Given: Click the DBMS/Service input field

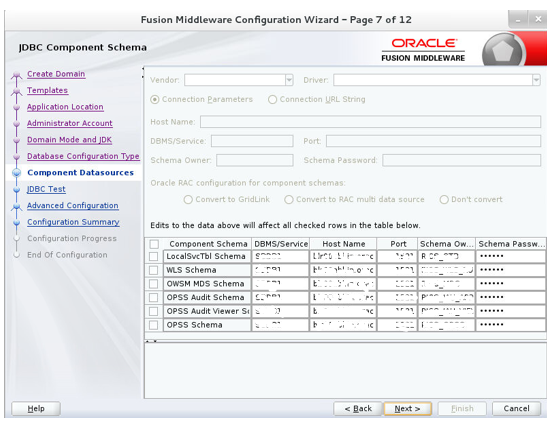Looking at the screenshot, I should (252, 141).
